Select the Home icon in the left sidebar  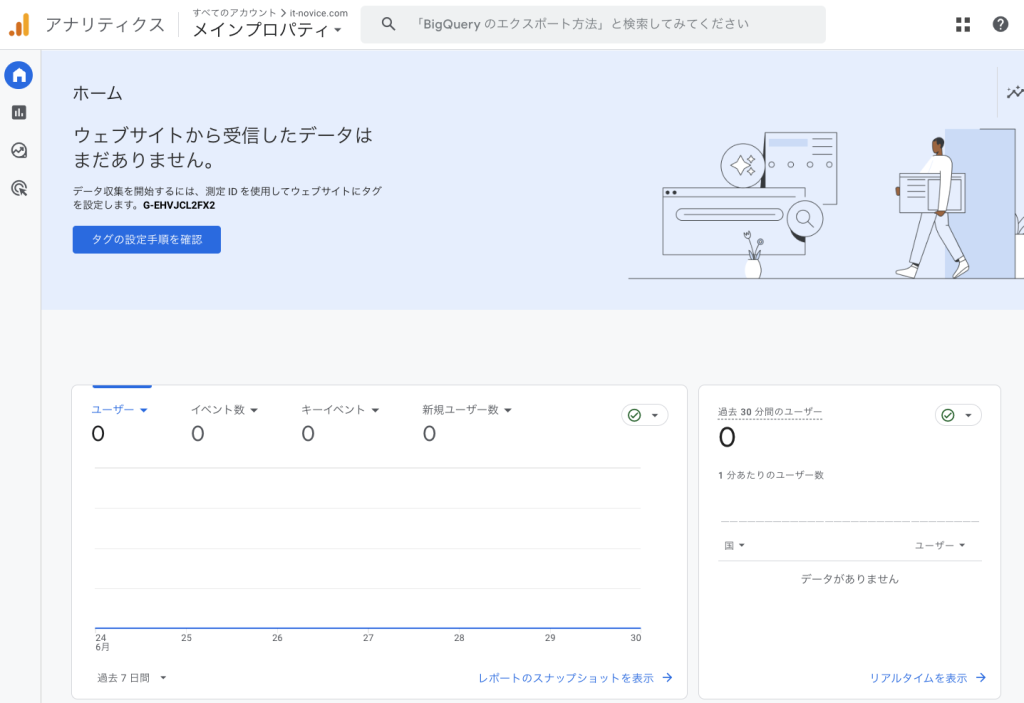point(18,75)
